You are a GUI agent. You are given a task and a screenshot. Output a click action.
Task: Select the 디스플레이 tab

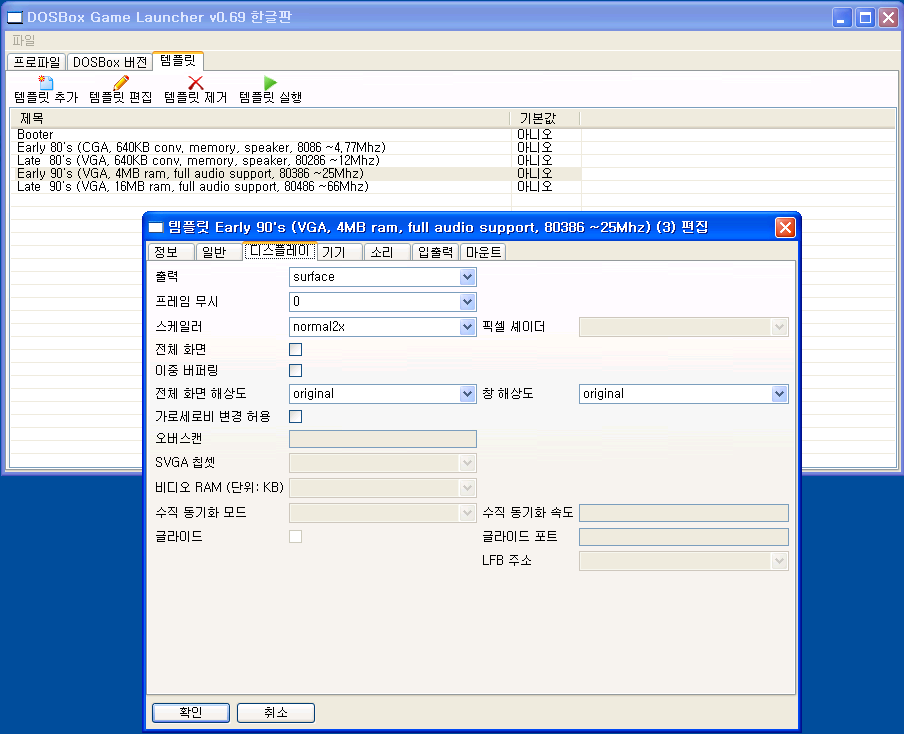[280, 251]
